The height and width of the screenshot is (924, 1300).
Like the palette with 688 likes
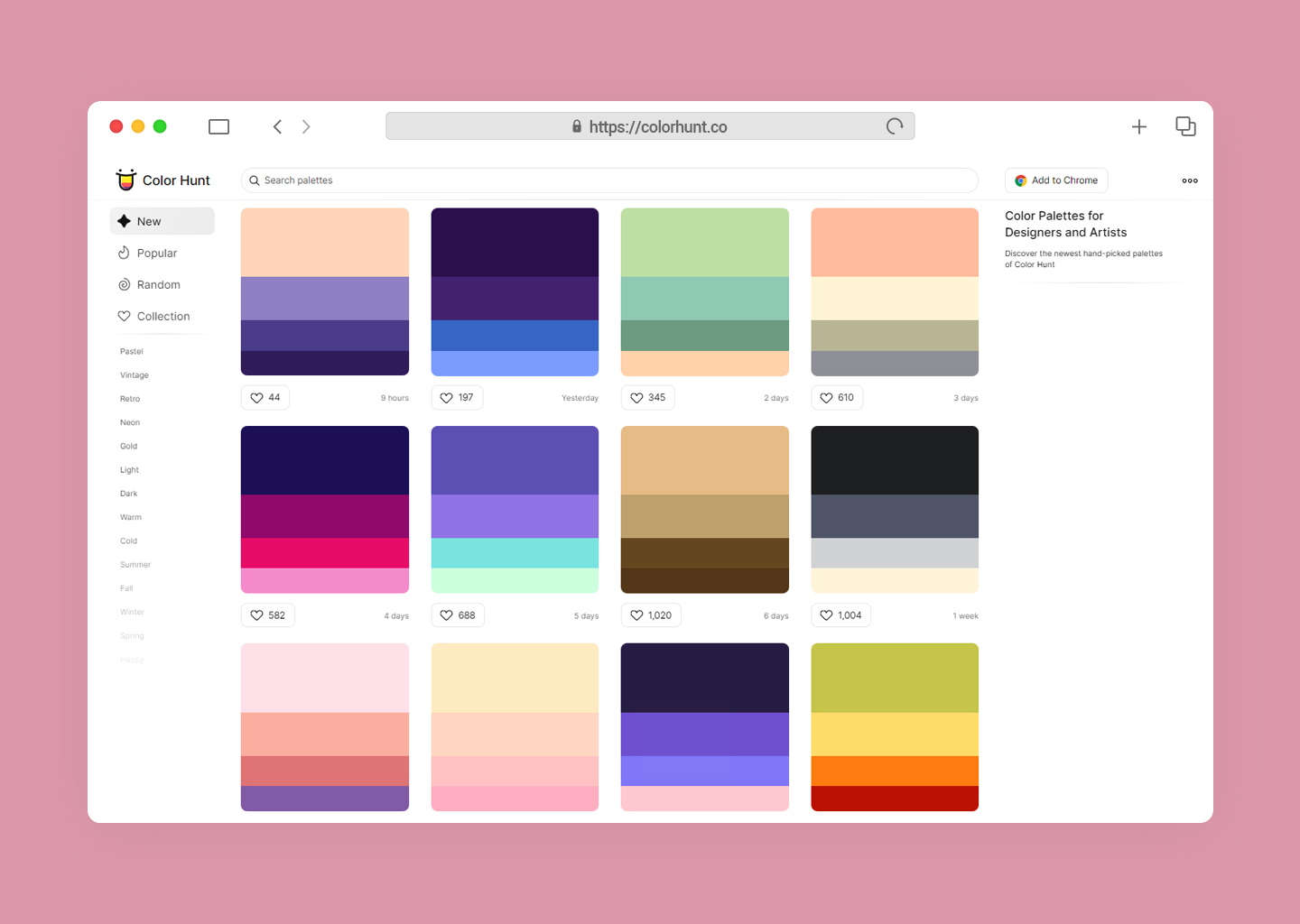[458, 615]
